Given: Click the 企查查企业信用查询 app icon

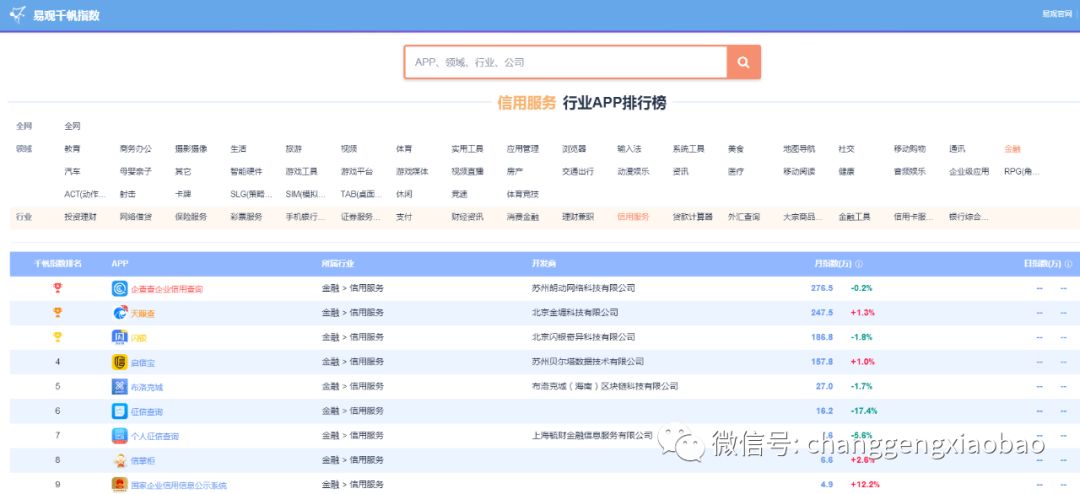Looking at the screenshot, I should point(120,289).
